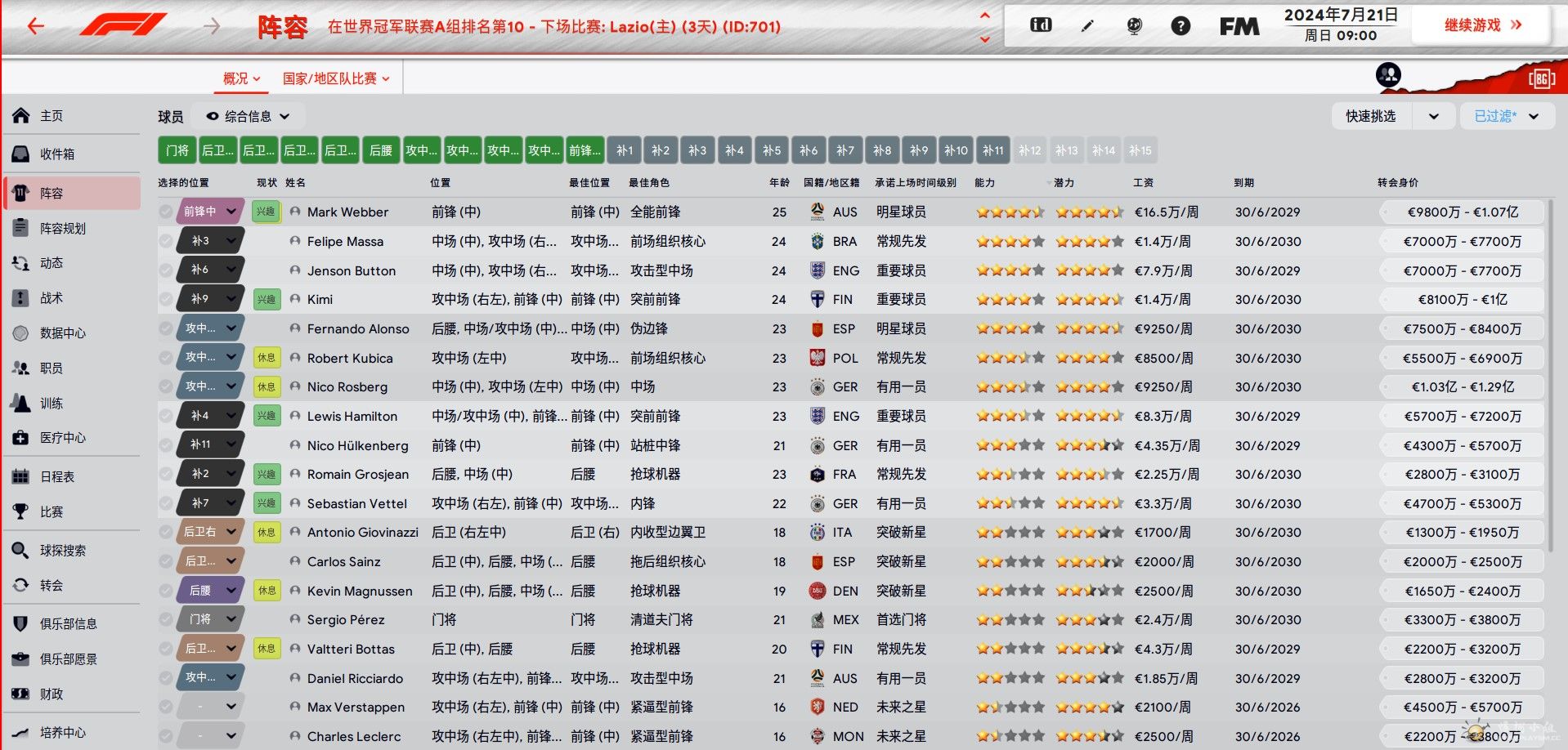Click the date 2024年7月21日 display
Image resolution: width=1568 pixels, height=750 pixels.
(1341, 15)
